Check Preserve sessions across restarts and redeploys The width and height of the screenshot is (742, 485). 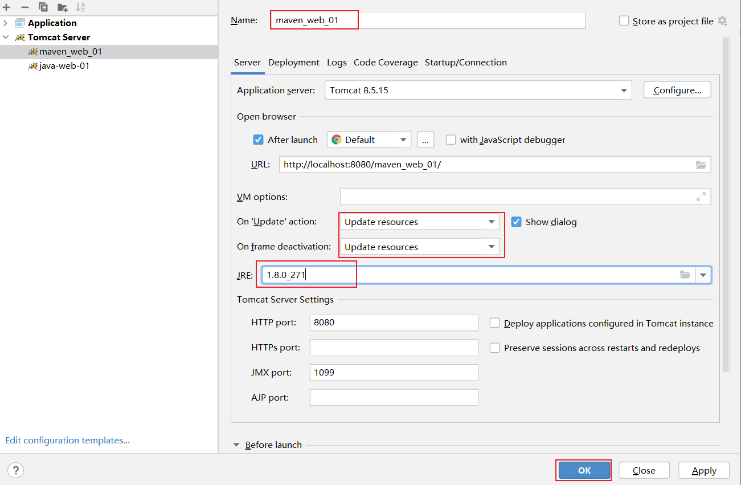point(495,348)
